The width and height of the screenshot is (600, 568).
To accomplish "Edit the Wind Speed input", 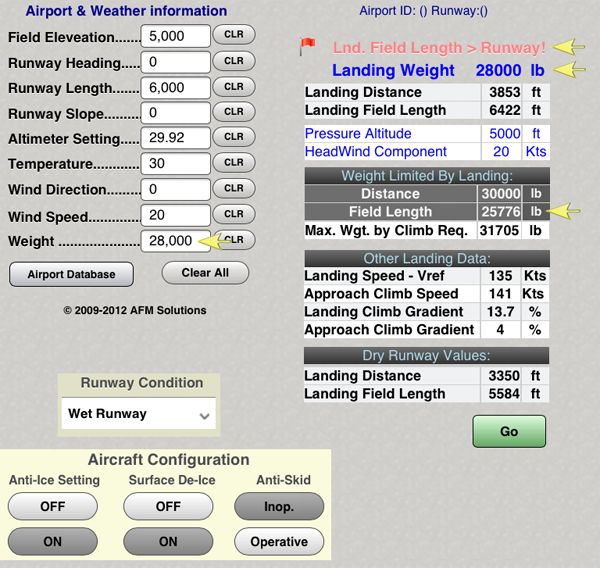I will pos(176,215).
